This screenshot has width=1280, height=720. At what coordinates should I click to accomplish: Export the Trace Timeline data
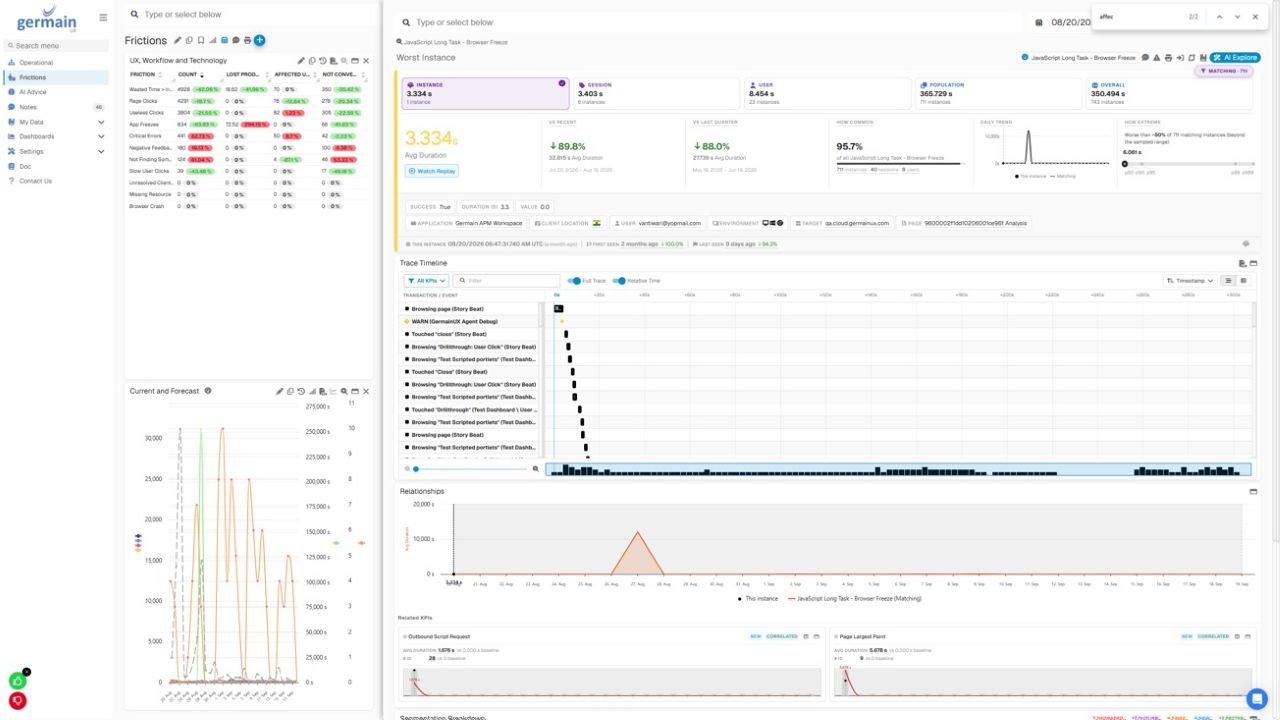(1242, 263)
